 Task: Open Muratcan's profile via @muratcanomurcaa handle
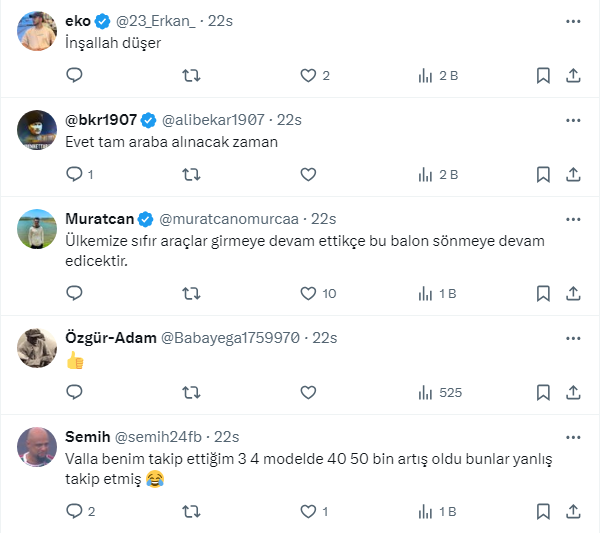(x=231, y=219)
